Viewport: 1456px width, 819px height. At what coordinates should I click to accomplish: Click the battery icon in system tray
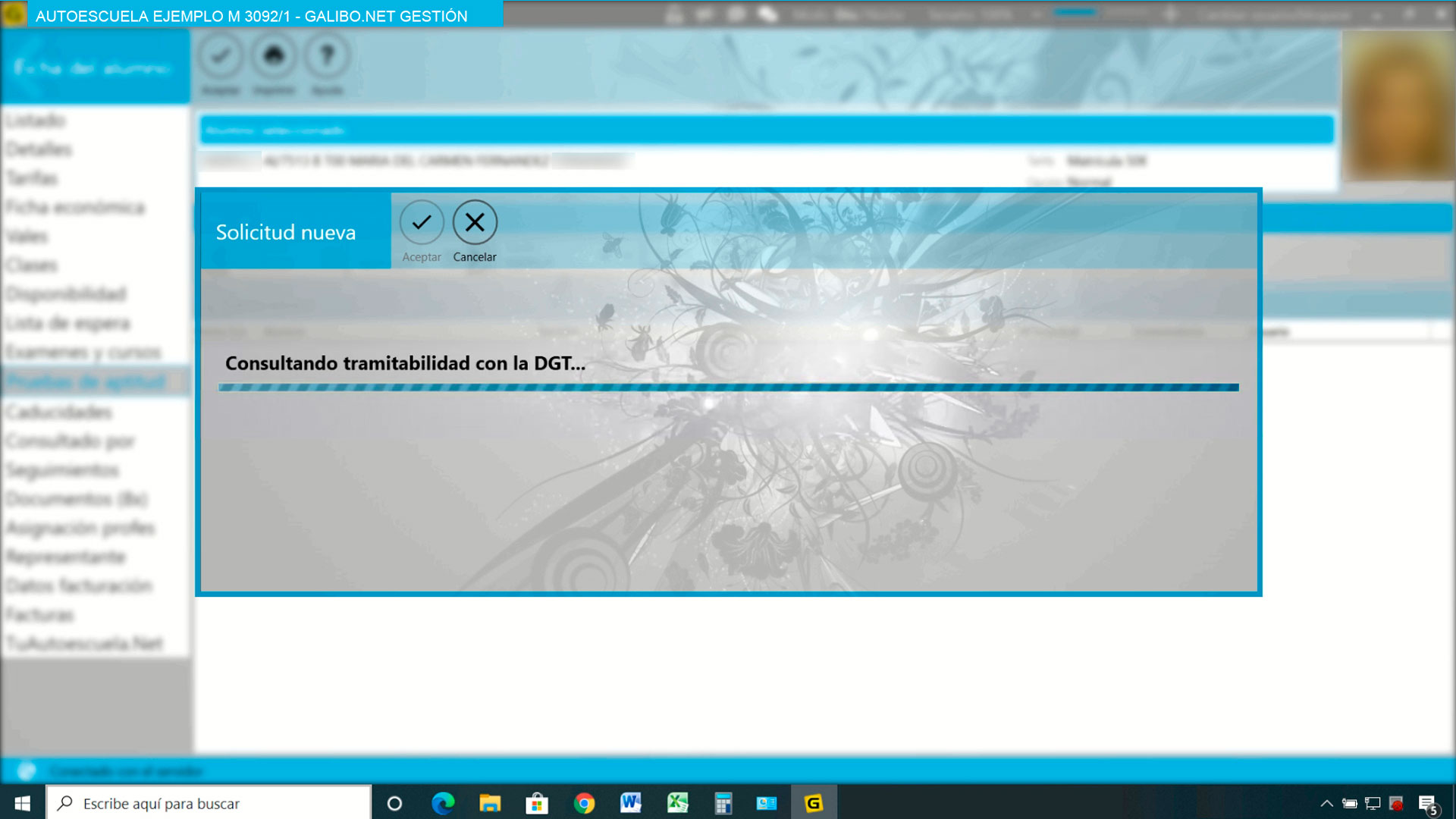point(1350,803)
